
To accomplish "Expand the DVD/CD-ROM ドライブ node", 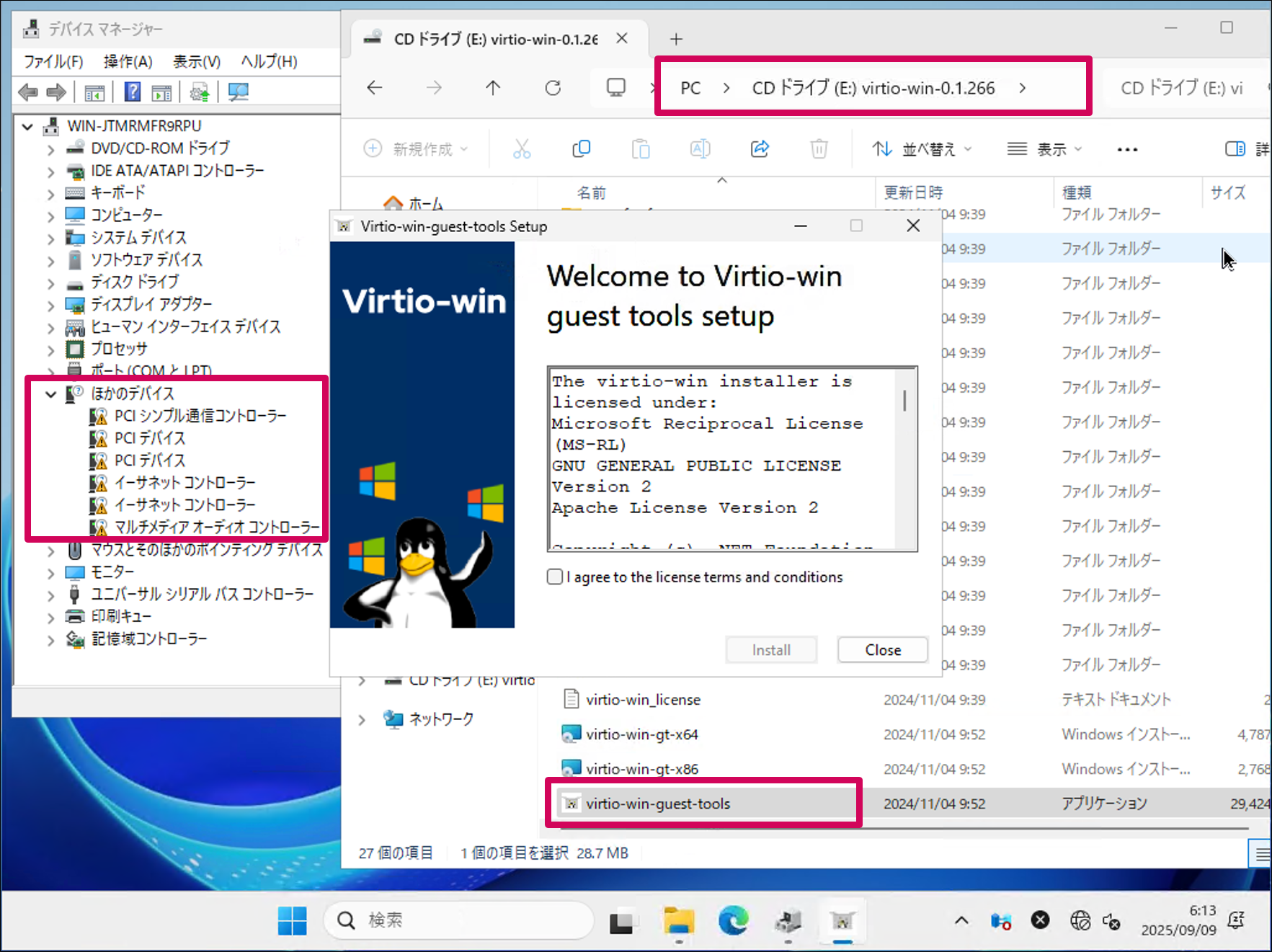I will [x=50, y=148].
